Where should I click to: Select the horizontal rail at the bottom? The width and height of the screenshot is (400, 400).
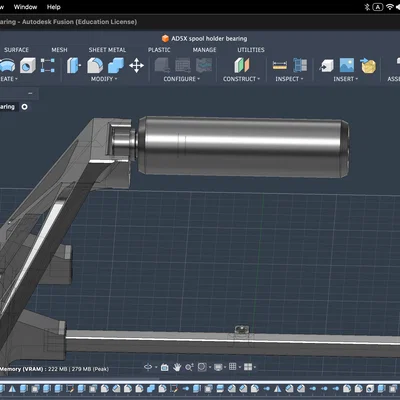pyautogui.click(x=232, y=343)
